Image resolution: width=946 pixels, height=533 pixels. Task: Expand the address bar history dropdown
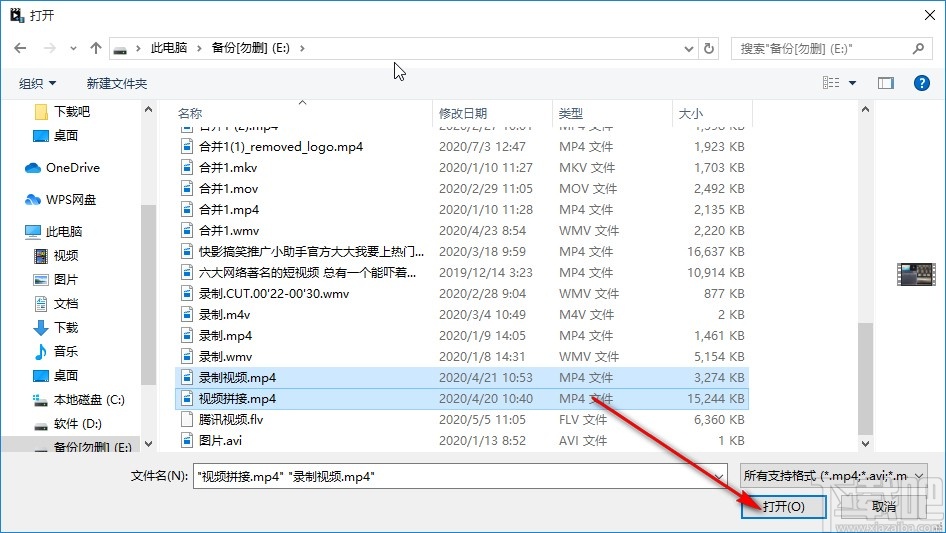(x=688, y=48)
